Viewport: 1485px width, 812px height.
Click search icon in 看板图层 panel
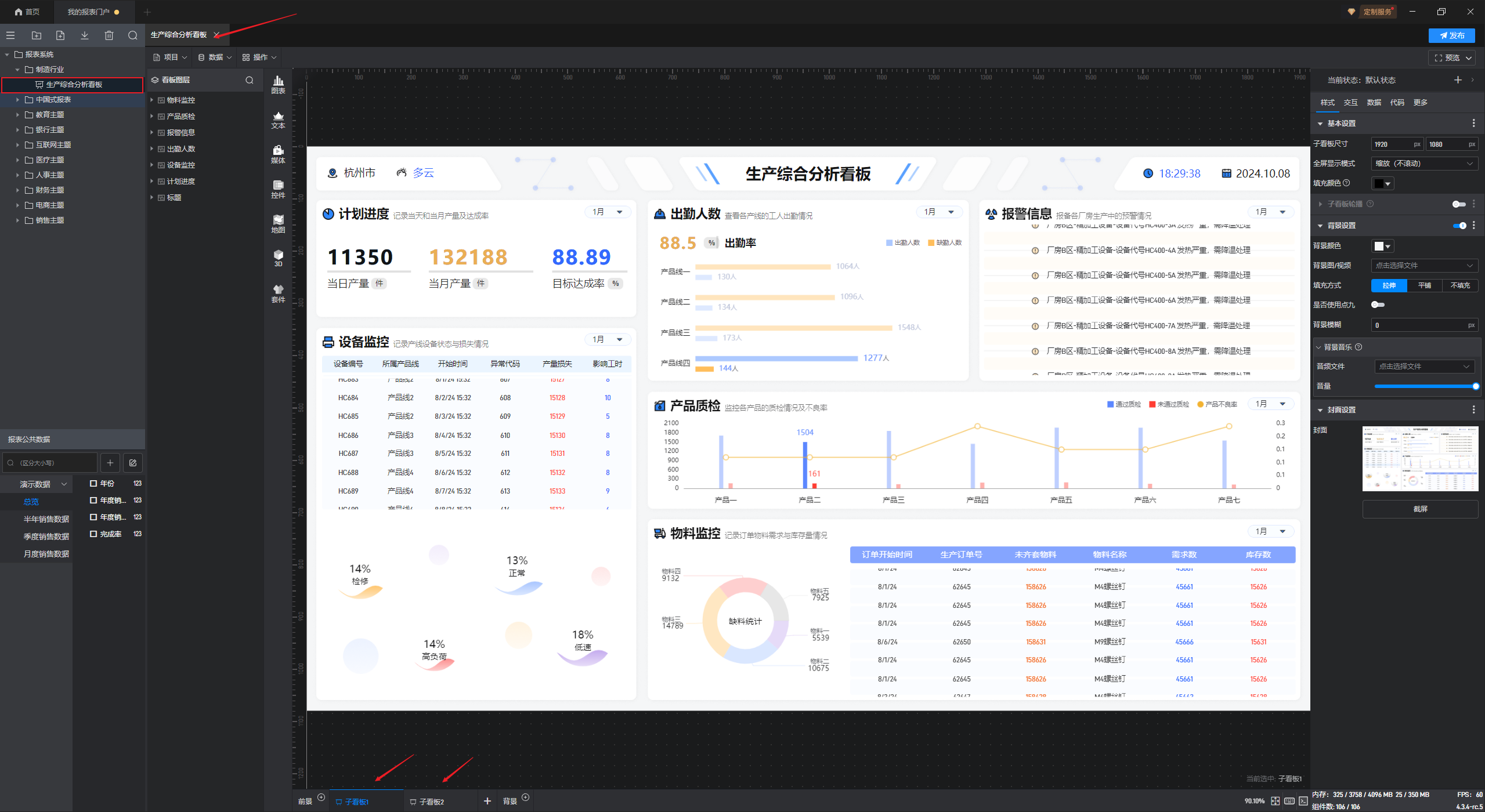click(250, 80)
